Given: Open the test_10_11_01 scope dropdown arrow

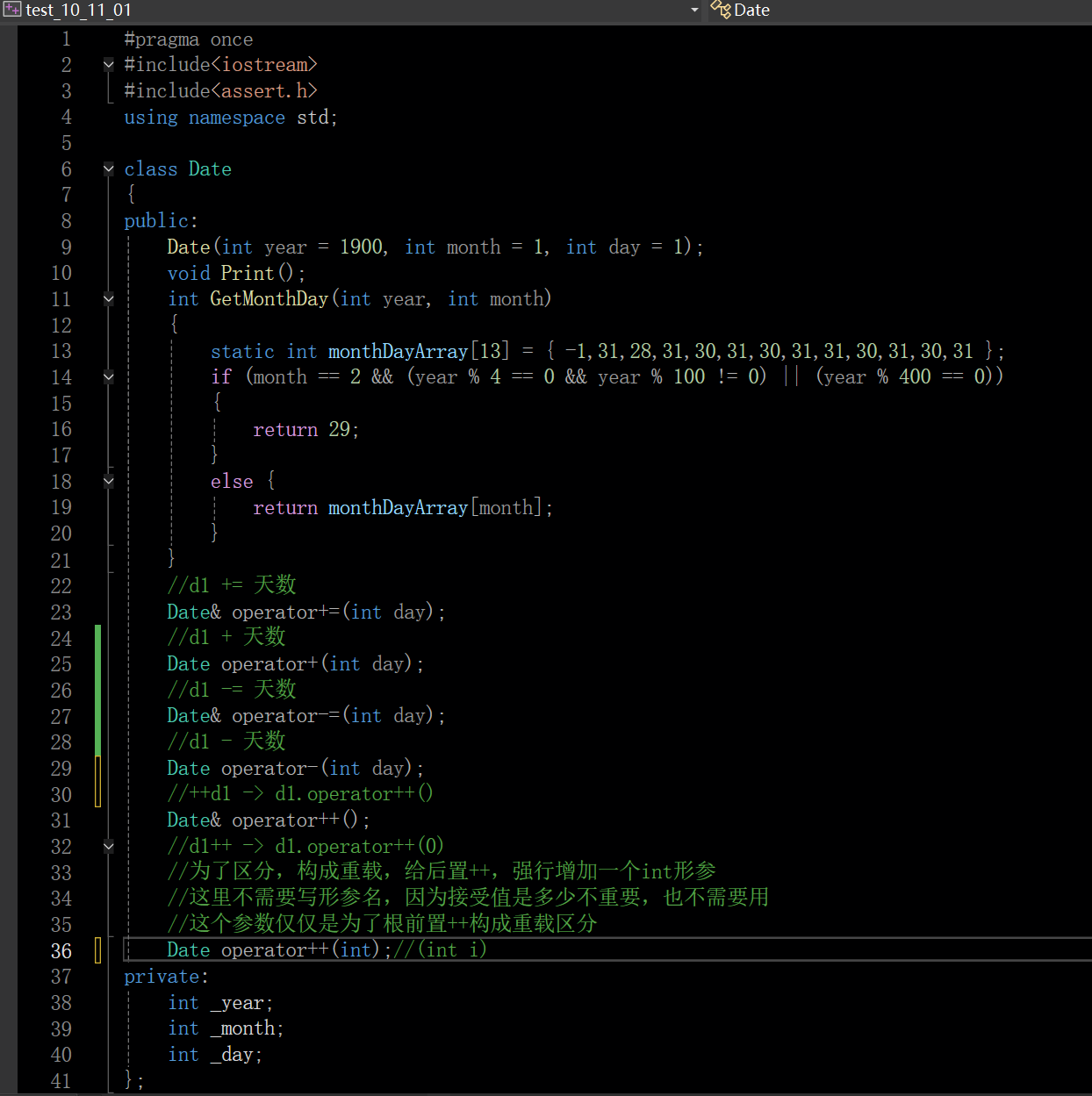Looking at the screenshot, I should pos(694,10).
